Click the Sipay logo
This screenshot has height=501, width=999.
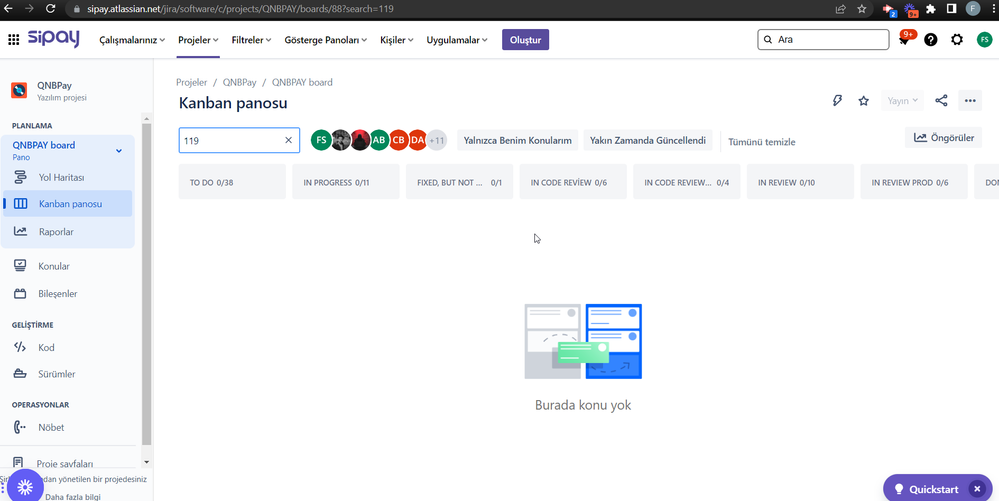54,38
